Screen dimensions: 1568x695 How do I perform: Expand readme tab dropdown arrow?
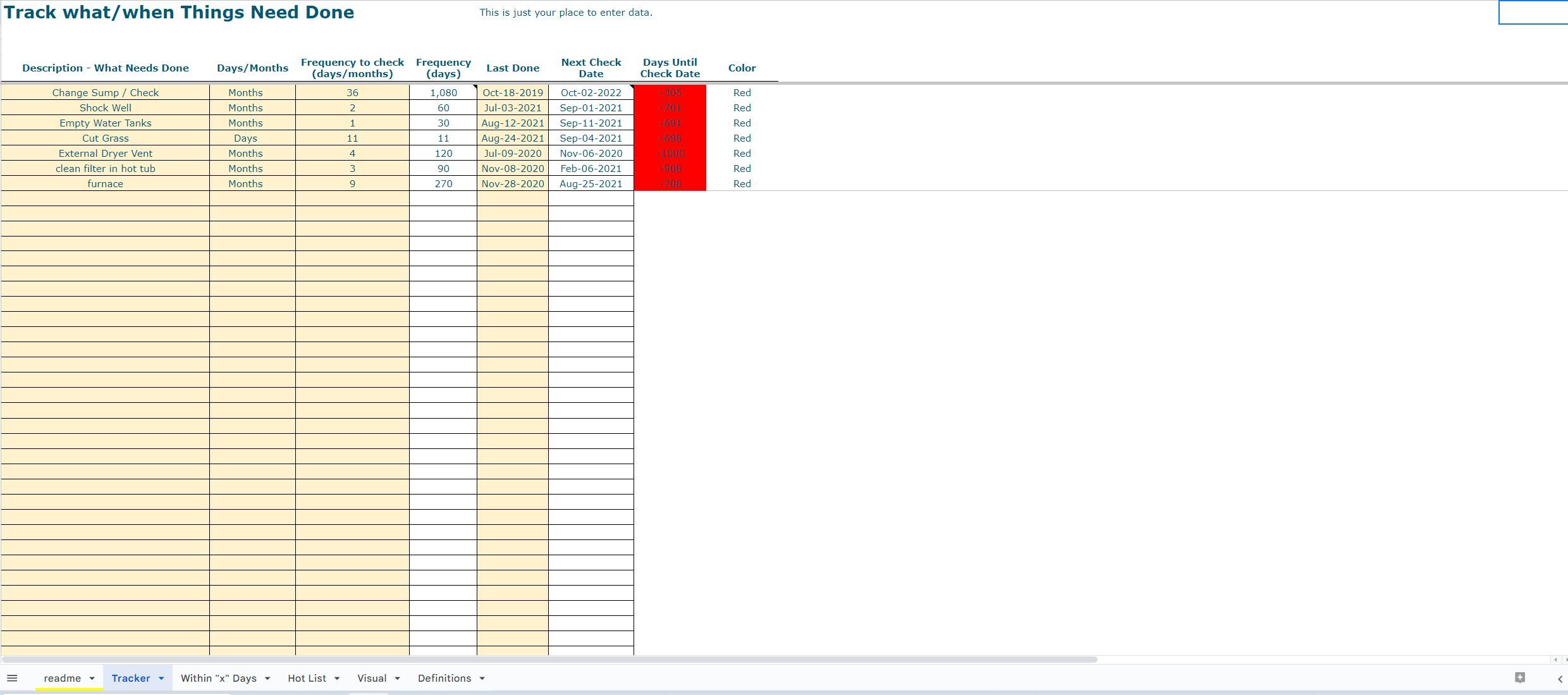(92, 679)
